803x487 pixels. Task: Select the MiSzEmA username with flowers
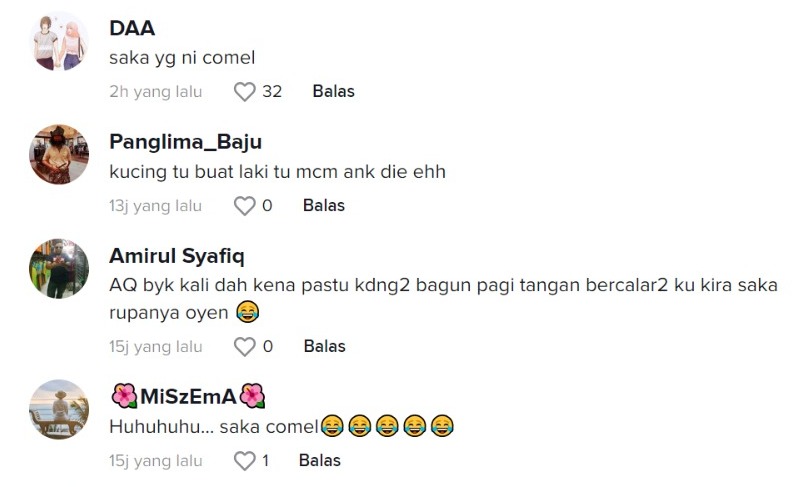point(188,396)
